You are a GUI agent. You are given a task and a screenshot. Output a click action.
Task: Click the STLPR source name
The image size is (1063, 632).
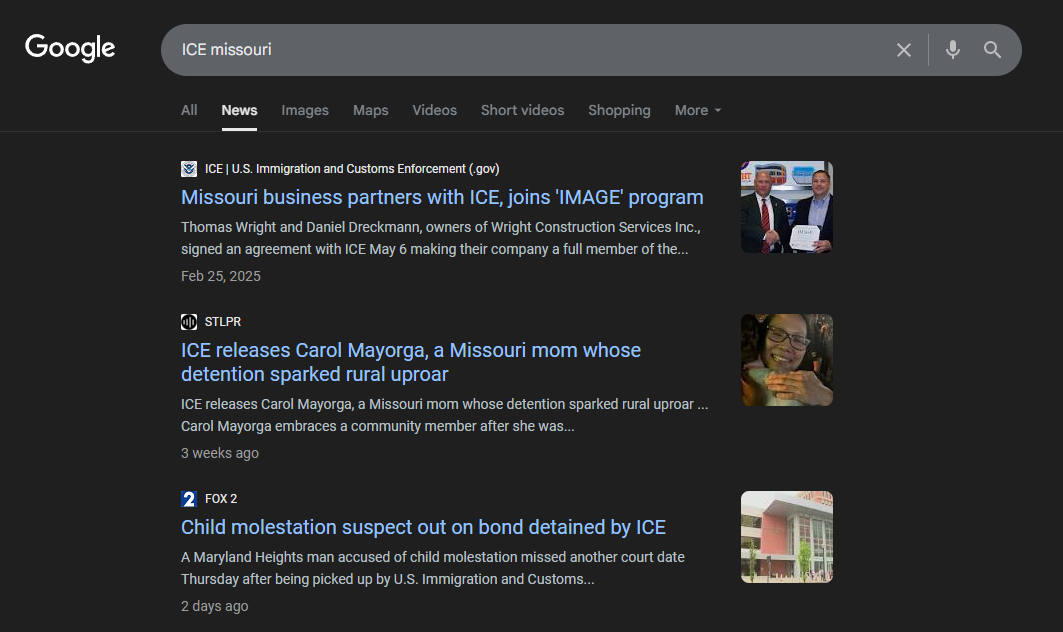coord(223,321)
